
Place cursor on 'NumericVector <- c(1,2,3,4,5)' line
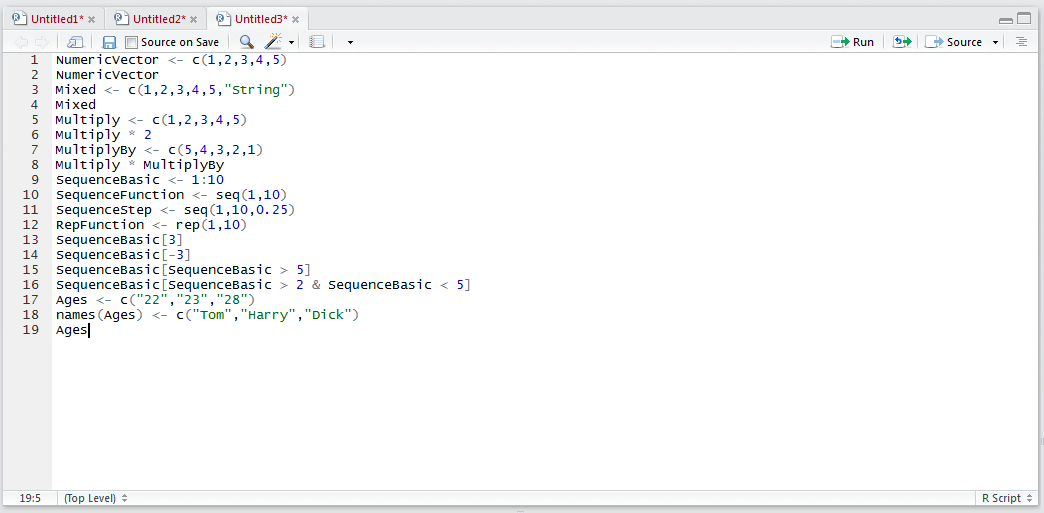coord(171,60)
